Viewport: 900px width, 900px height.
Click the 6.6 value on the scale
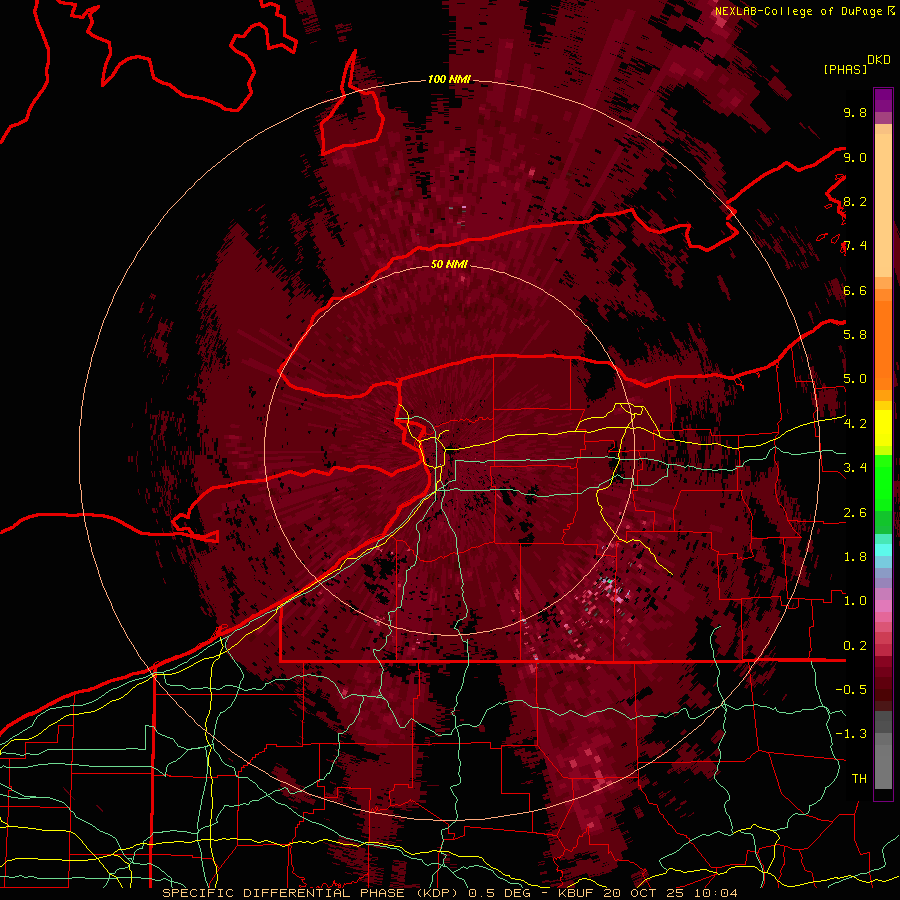pos(855,290)
